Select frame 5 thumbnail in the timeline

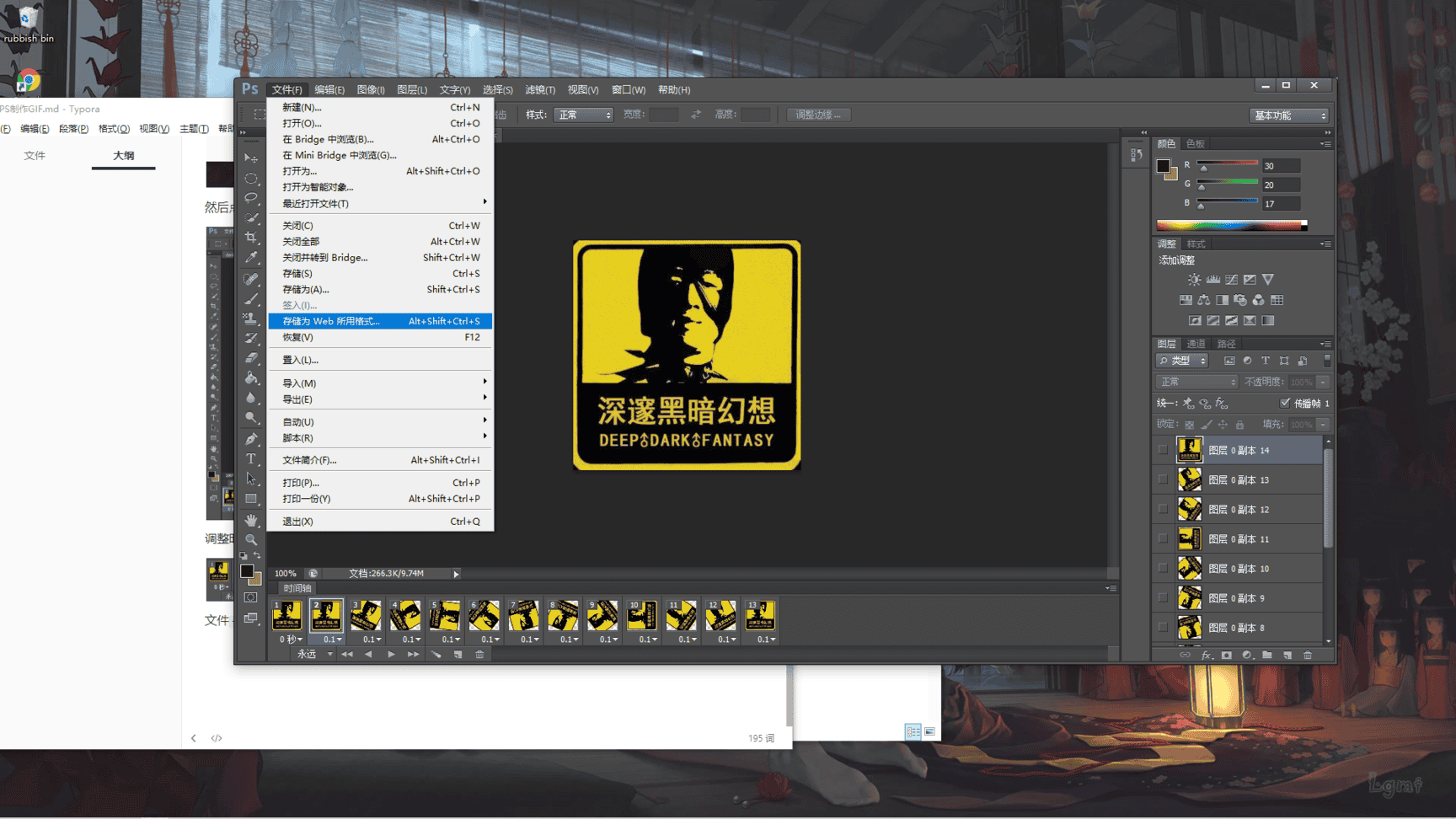click(x=445, y=616)
